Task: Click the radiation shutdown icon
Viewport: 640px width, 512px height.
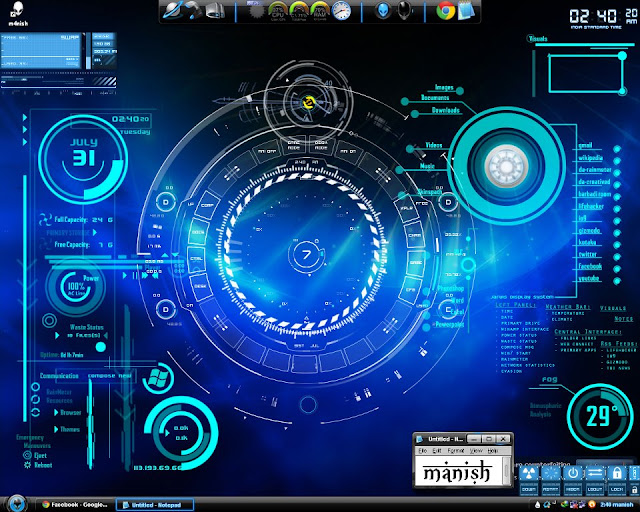Action: tap(529, 474)
